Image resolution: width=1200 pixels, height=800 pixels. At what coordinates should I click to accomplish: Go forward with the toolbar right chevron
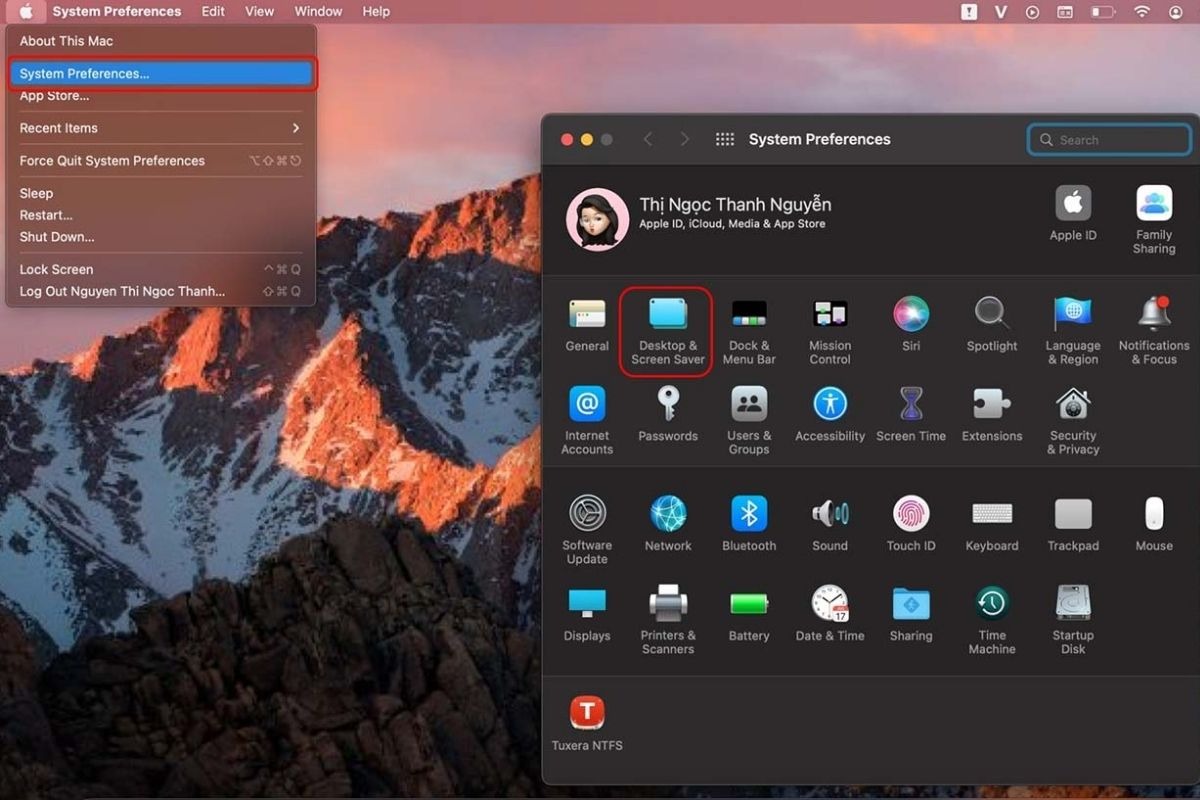click(684, 140)
